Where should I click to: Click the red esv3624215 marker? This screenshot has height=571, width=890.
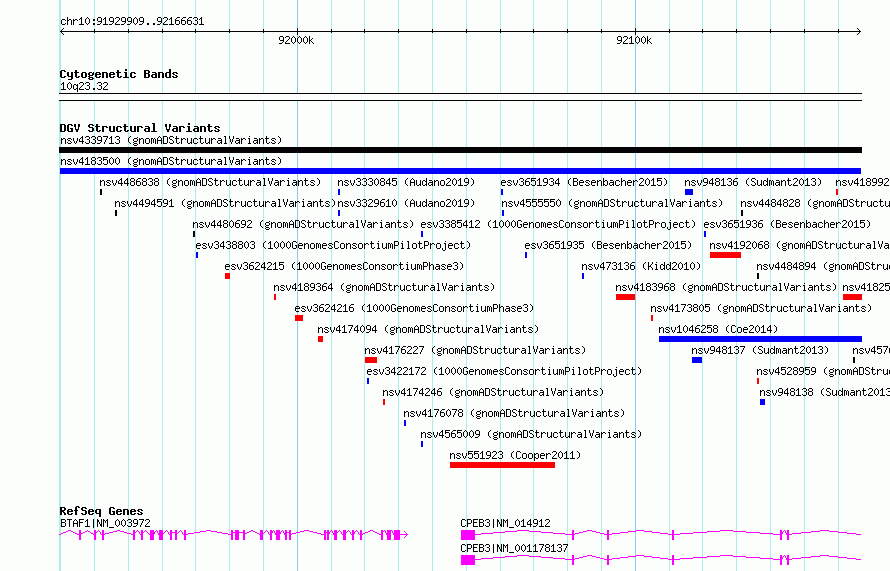click(x=227, y=276)
